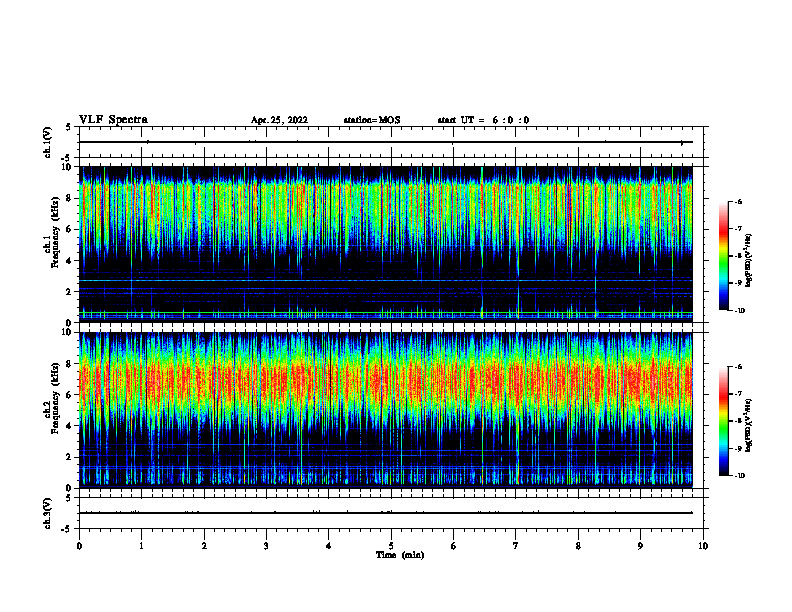Click the "-5" tick on ch.1(V) axis
Screen dimensions: 792x612
point(66,158)
